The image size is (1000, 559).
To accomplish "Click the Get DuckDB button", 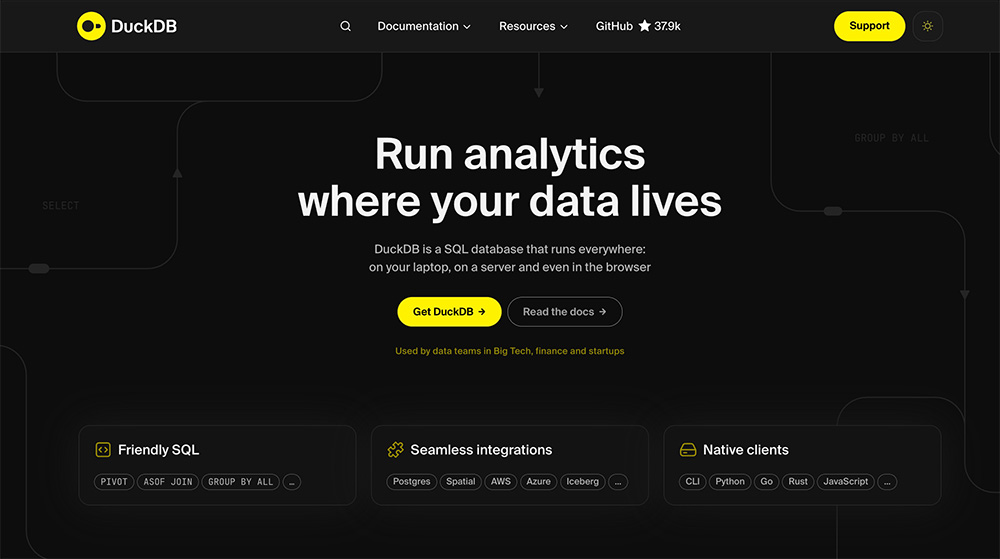I will click(x=449, y=312).
